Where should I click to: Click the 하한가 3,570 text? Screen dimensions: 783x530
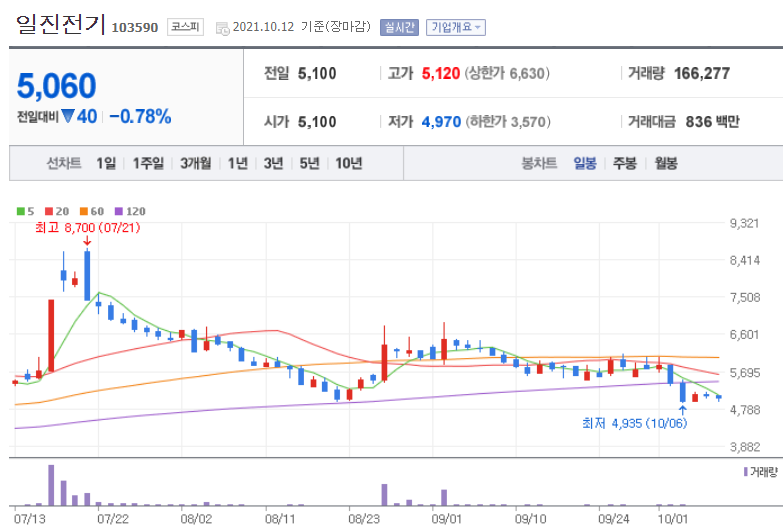(508, 121)
